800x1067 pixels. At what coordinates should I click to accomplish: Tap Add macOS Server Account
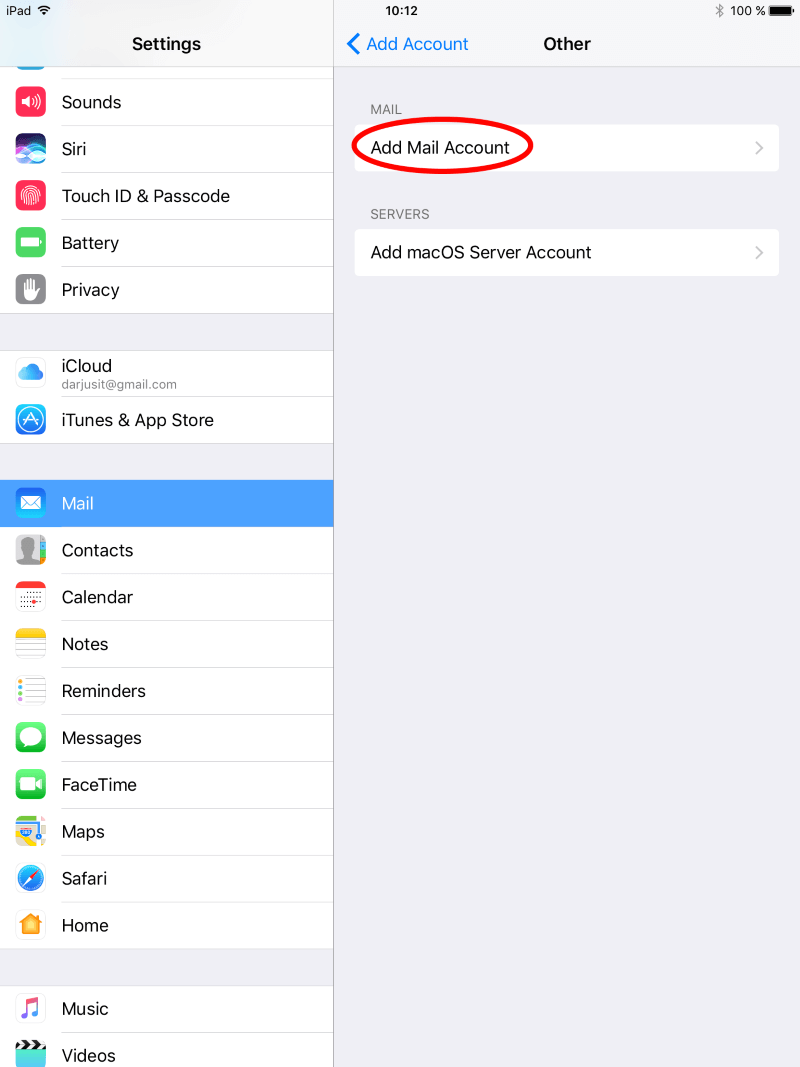567,252
